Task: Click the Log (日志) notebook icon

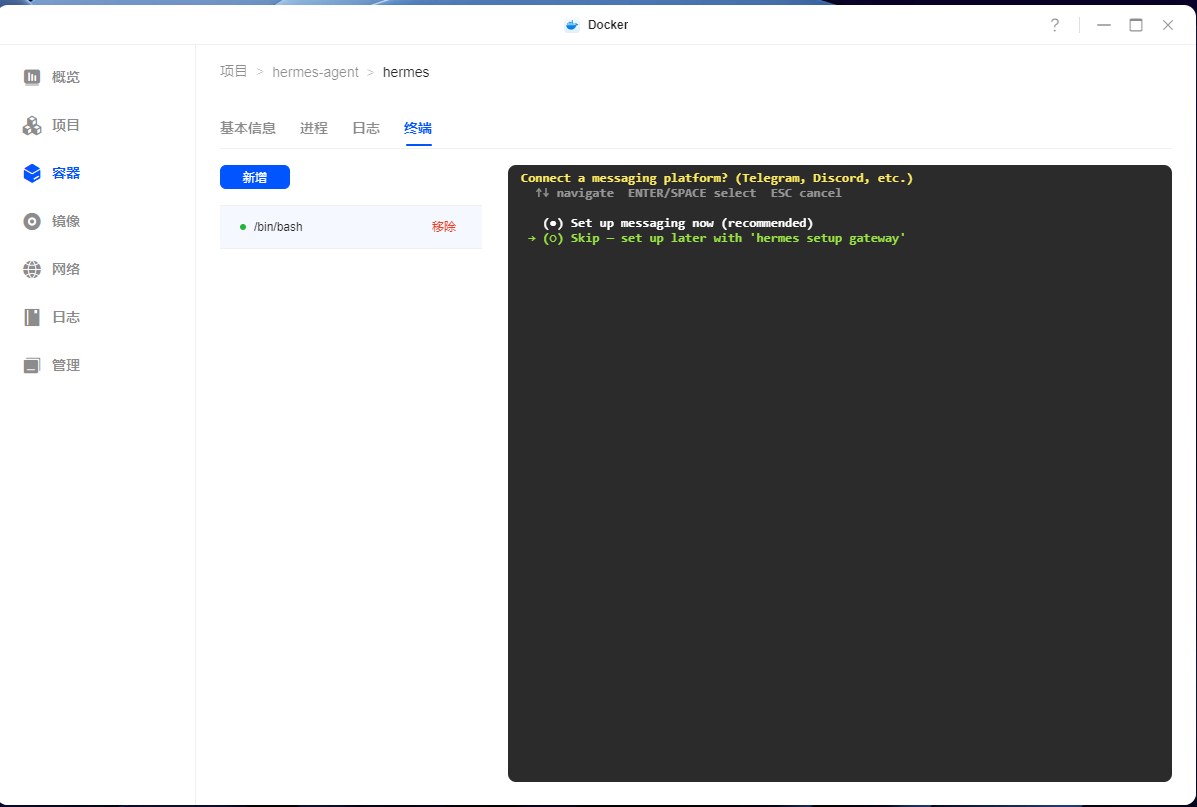Action: (32, 318)
